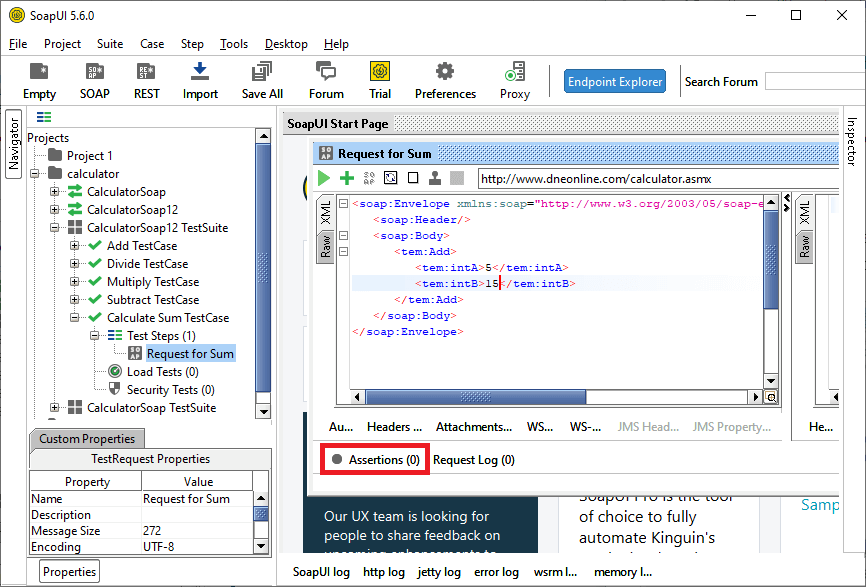Open the Project menu
The width and height of the screenshot is (868, 587).
pos(62,44)
